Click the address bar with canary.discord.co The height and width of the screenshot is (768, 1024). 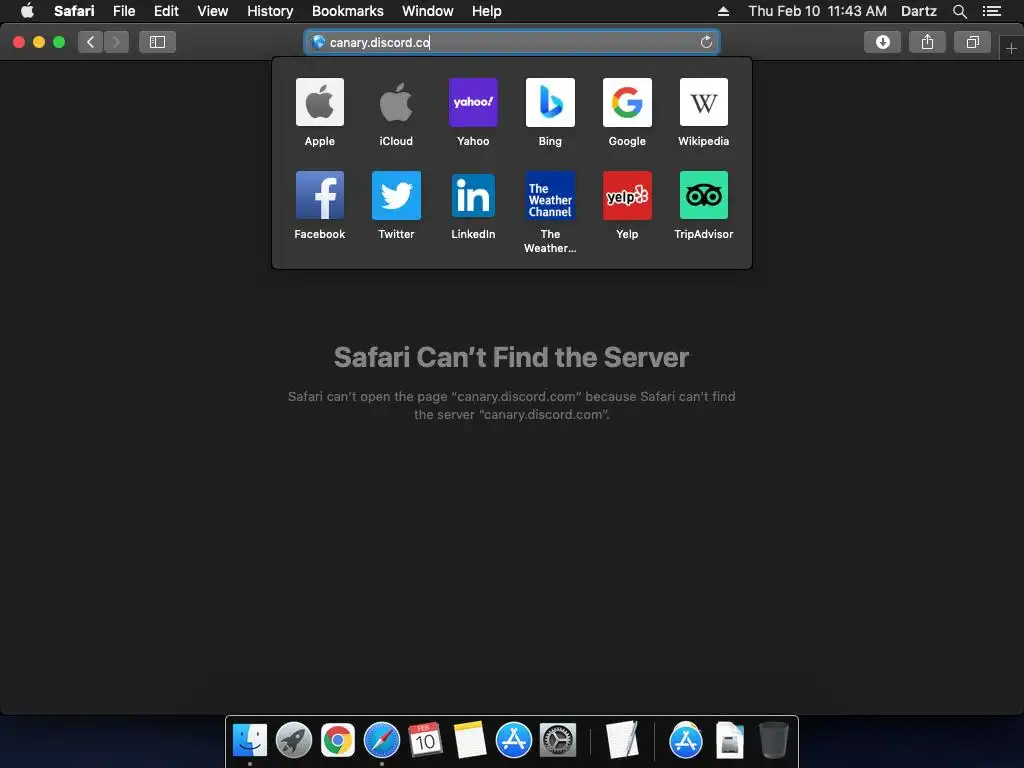click(511, 42)
